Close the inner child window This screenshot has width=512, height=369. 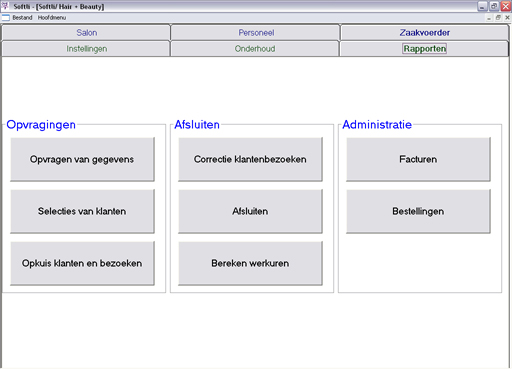coord(507,18)
